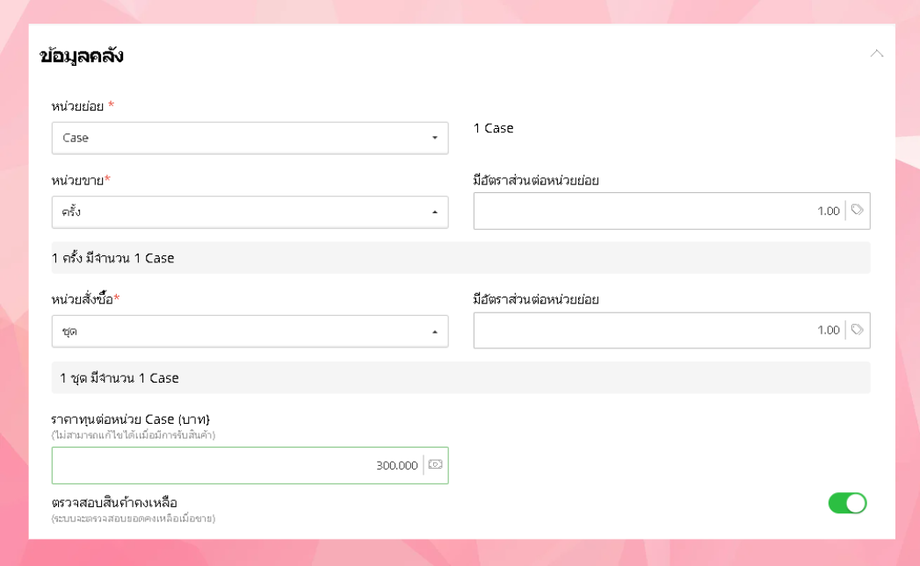Screen dimensions: 920x566
Task: Click the ตรวจสอบสินค้าคงเหลือ label text
Action: [114, 502]
